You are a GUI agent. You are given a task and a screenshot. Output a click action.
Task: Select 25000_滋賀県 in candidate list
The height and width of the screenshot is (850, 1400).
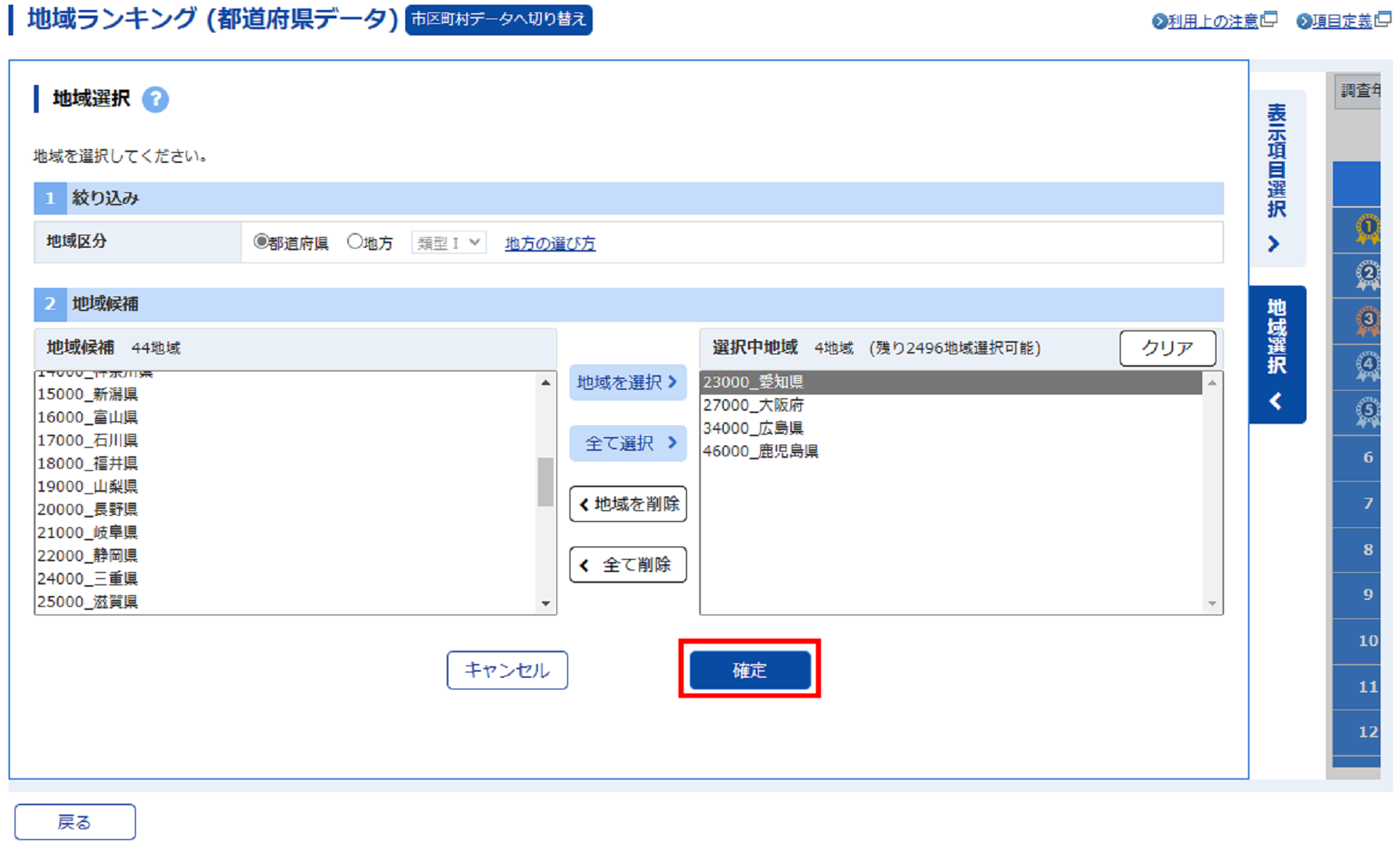[x=286, y=602]
